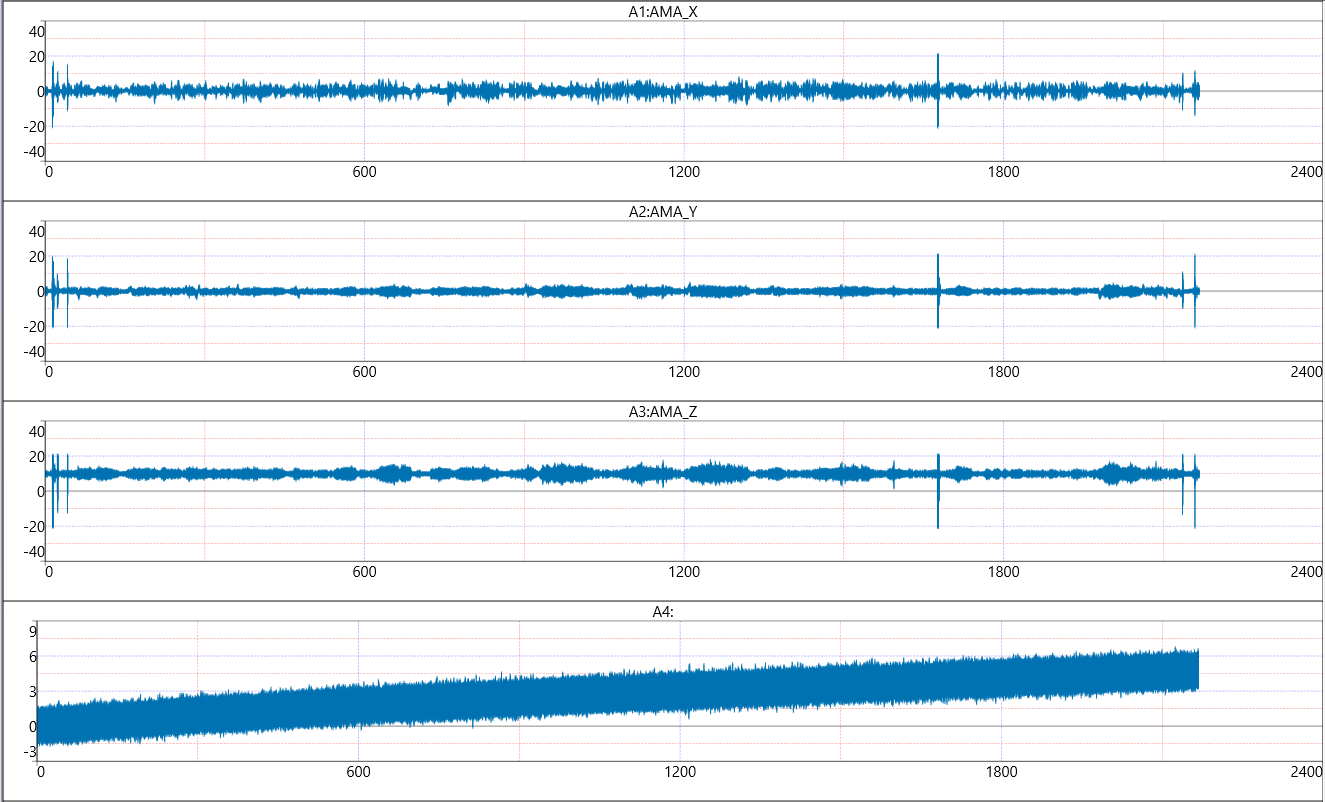The width and height of the screenshot is (1325, 802).
Task: Click the 0 x-axis label under A4 chart
Action: pos(40,772)
